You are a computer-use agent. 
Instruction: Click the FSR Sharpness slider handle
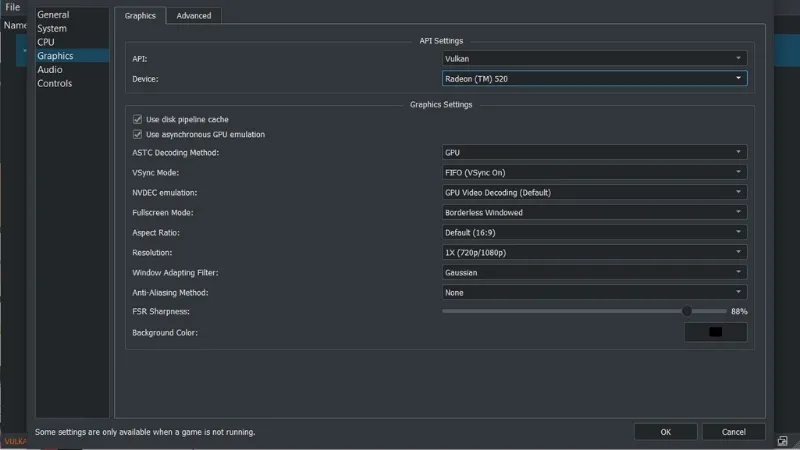click(x=687, y=311)
